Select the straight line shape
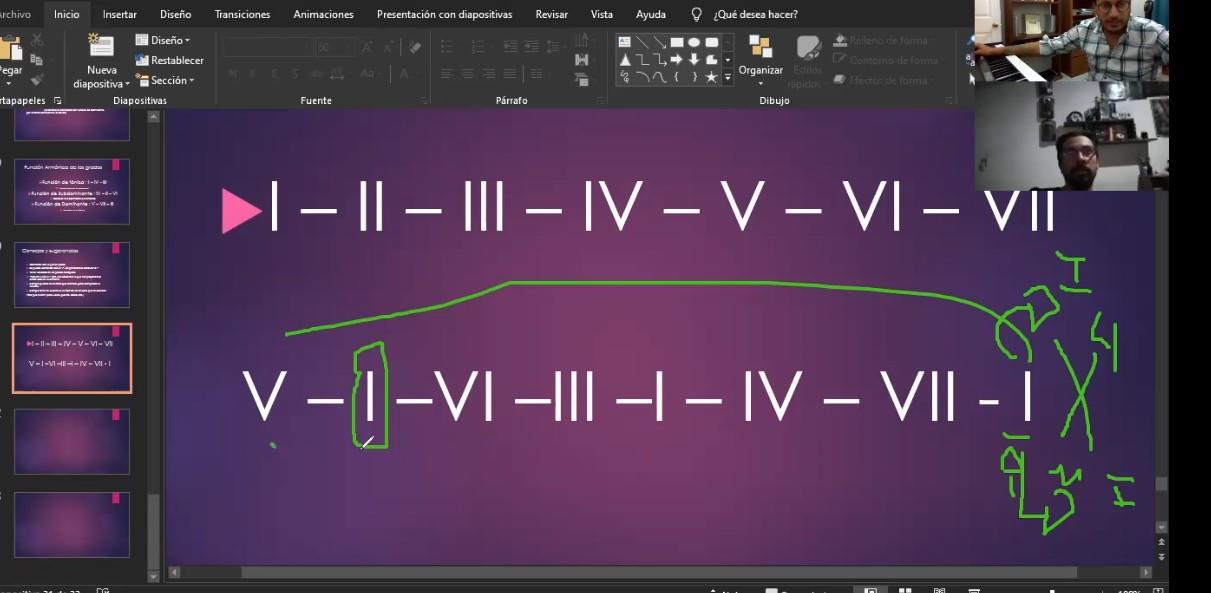 pos(641,42)
